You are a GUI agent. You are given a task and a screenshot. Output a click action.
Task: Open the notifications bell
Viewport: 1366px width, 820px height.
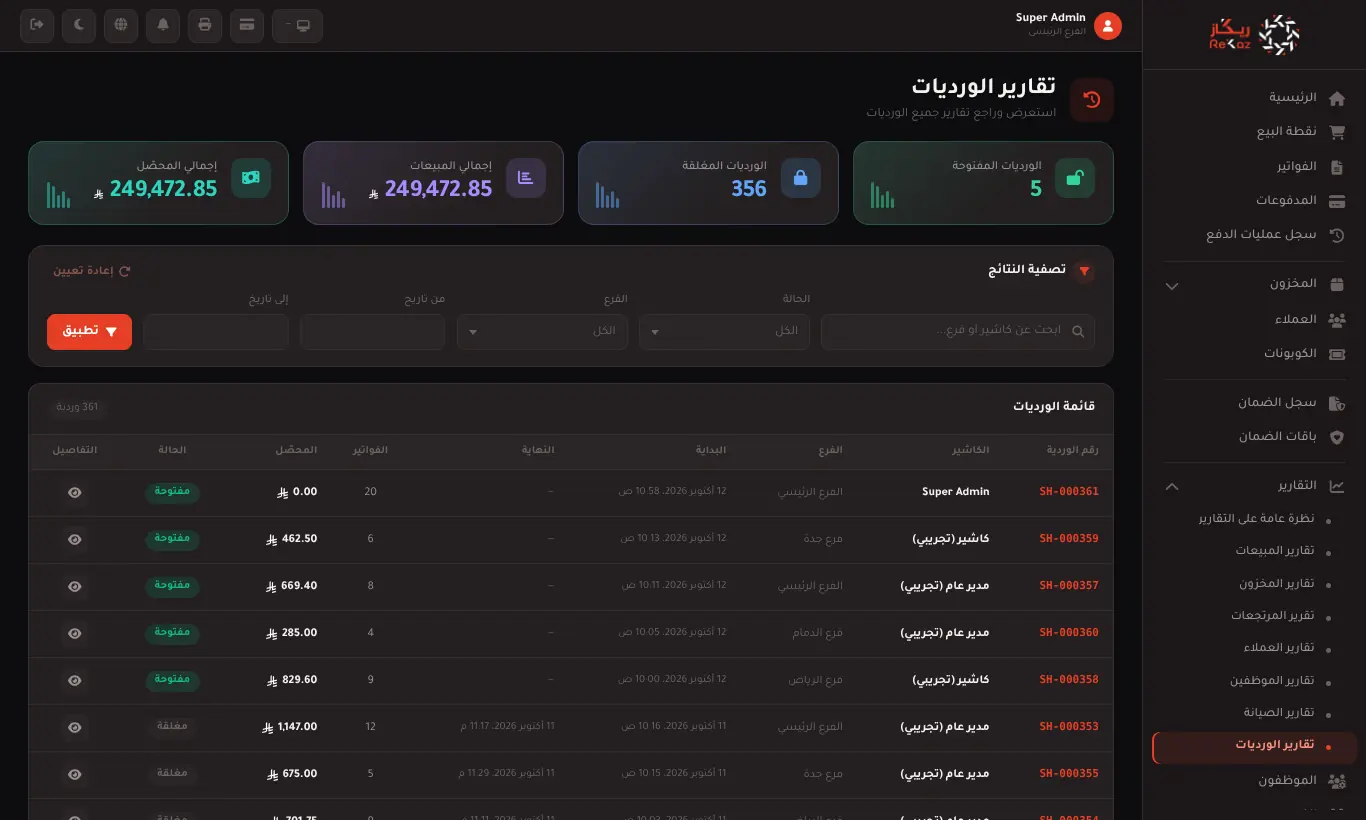pos(163,25)
